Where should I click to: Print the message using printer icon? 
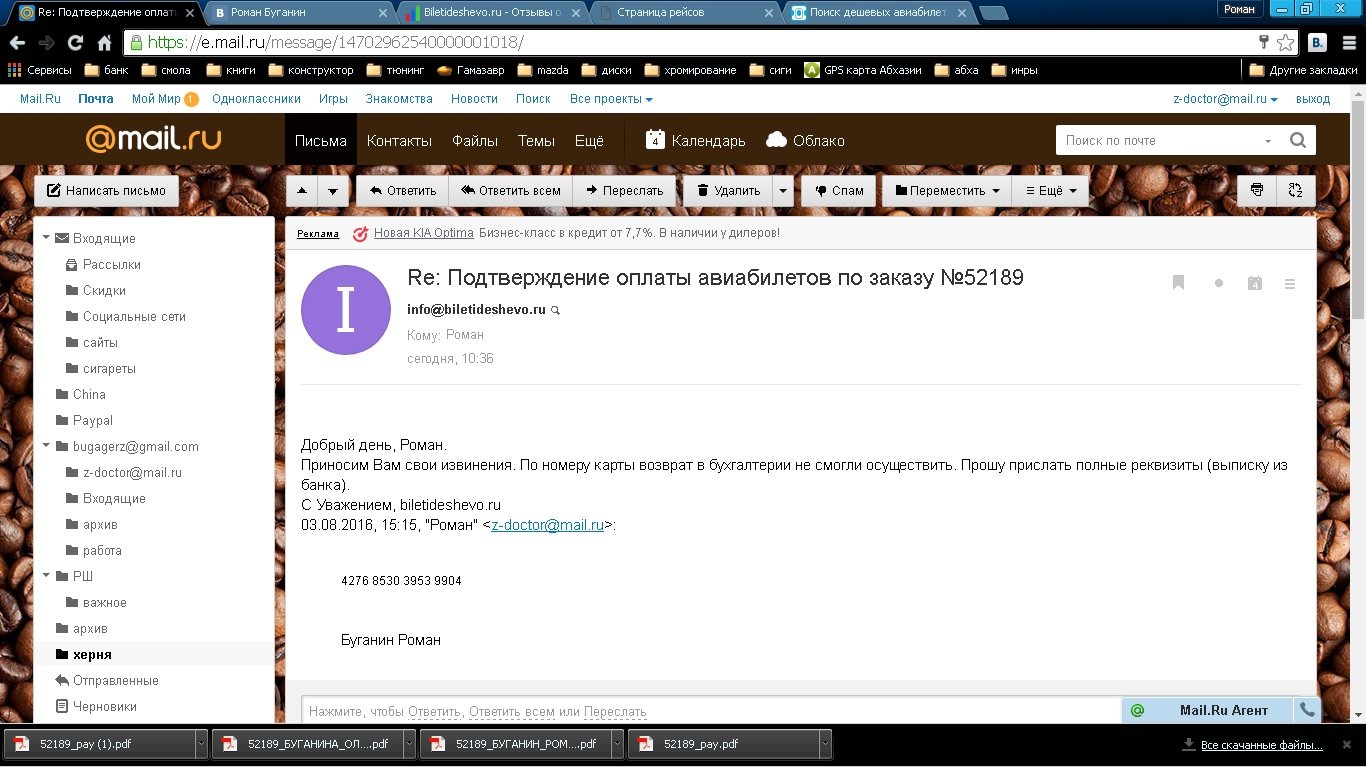point(1257,190)
